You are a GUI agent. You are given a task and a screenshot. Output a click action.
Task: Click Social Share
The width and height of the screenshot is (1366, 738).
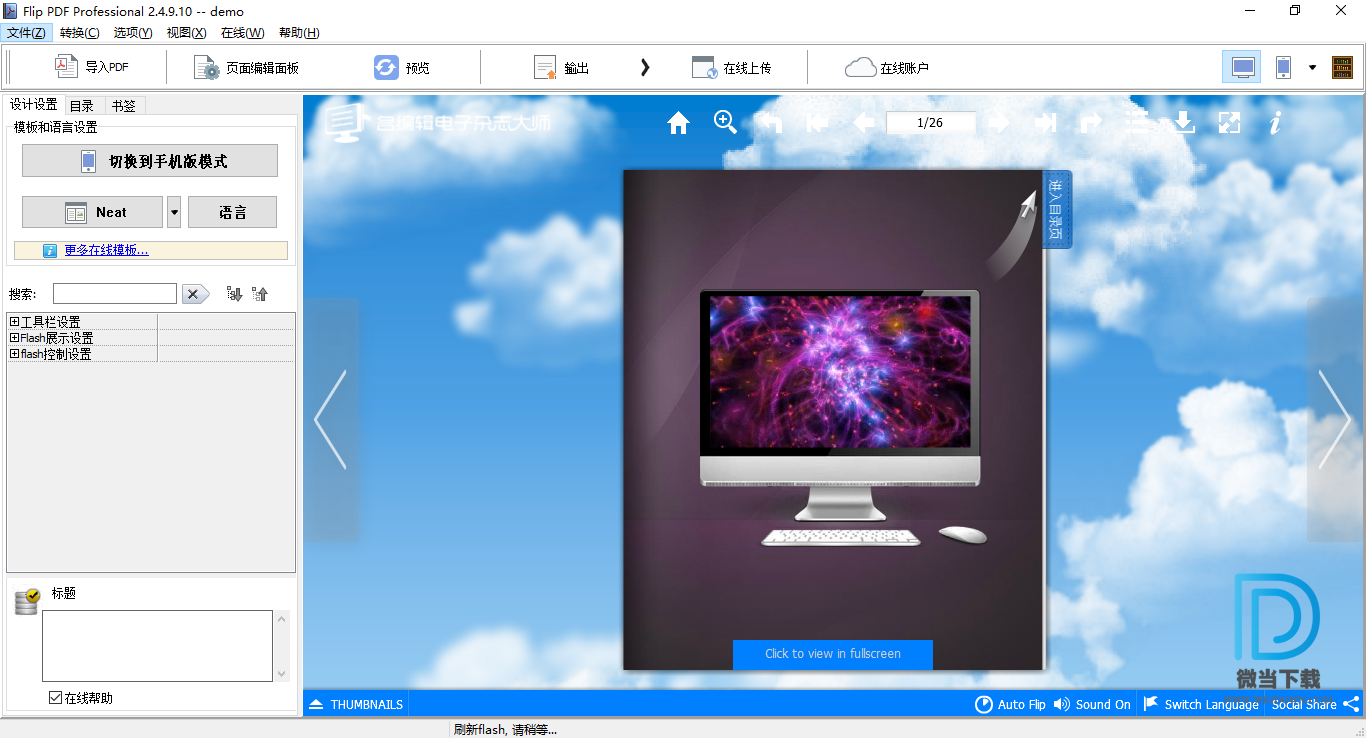(x=1315, y=704)
